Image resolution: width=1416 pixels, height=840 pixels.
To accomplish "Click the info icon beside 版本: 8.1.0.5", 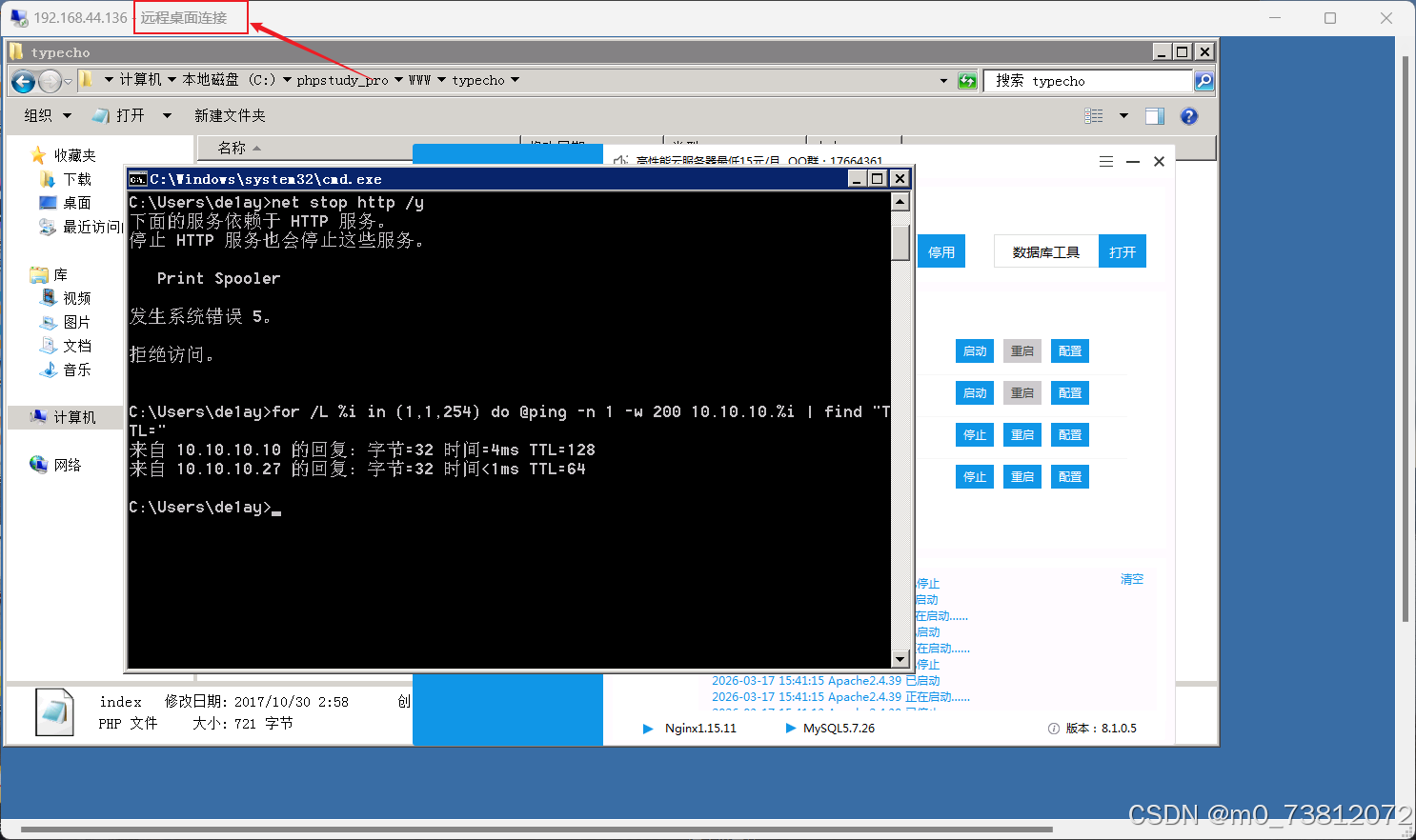I will tap(1053, 729).
